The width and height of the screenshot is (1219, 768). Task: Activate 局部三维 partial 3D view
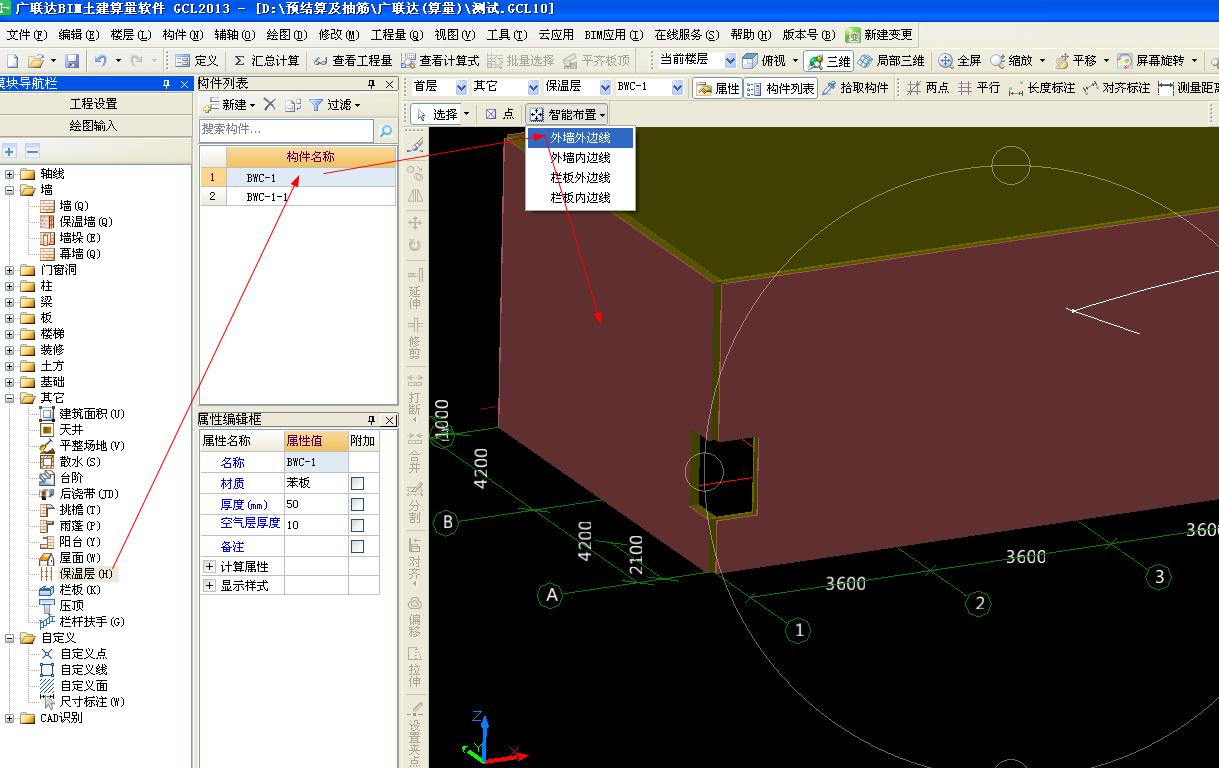point(891,61)
